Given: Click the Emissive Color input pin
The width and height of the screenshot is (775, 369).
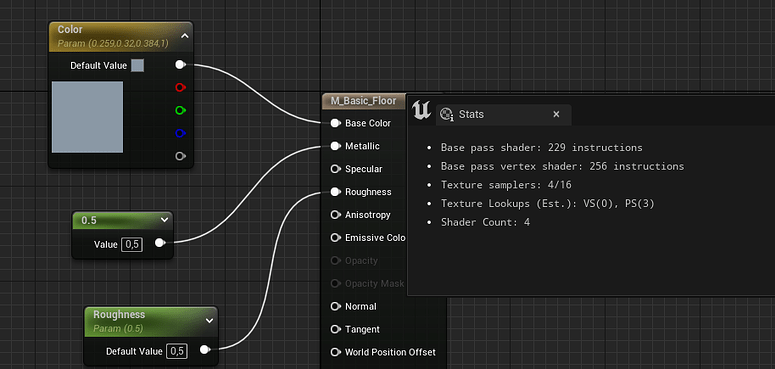Looking at the screenshot, I should (336, 238).
